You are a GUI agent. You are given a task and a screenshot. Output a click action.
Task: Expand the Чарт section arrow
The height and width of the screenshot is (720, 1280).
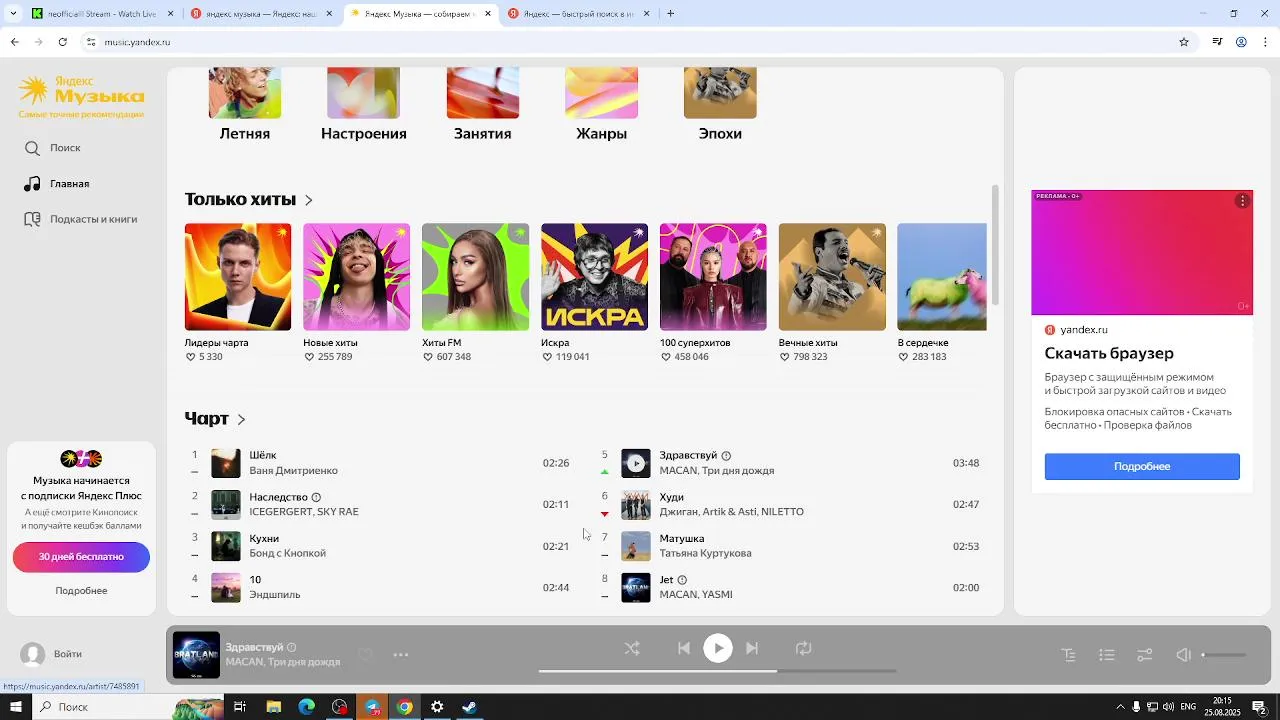click(241, 420)
